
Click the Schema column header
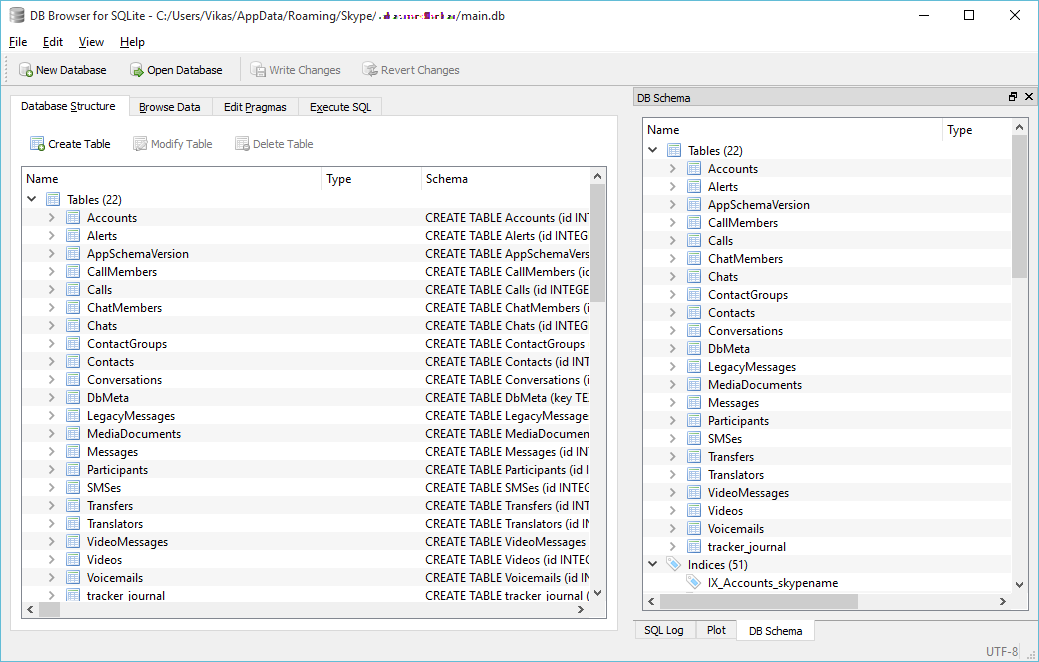(505, 179)
